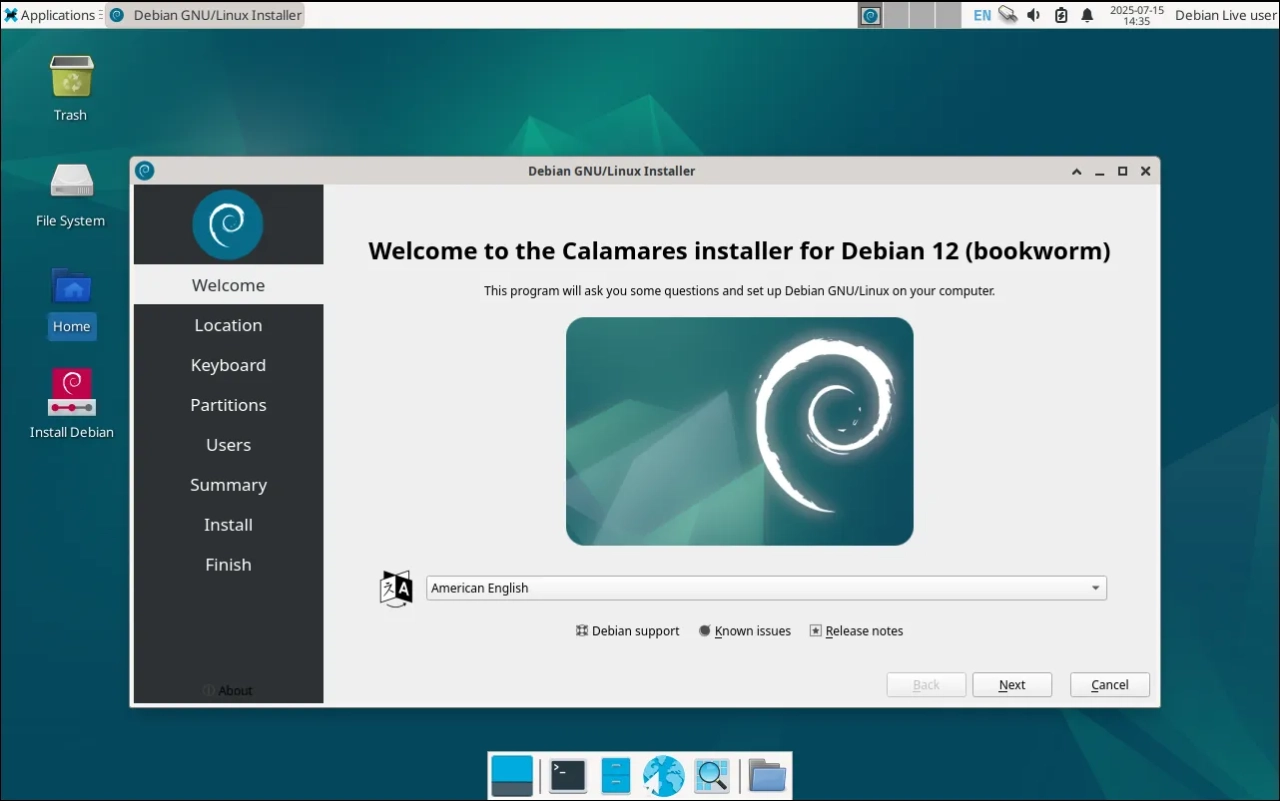The height and width of the screenshot is (801, 1280).
Task: Click the application finder magnifier dock icon
Action: [x=712, y=776]
